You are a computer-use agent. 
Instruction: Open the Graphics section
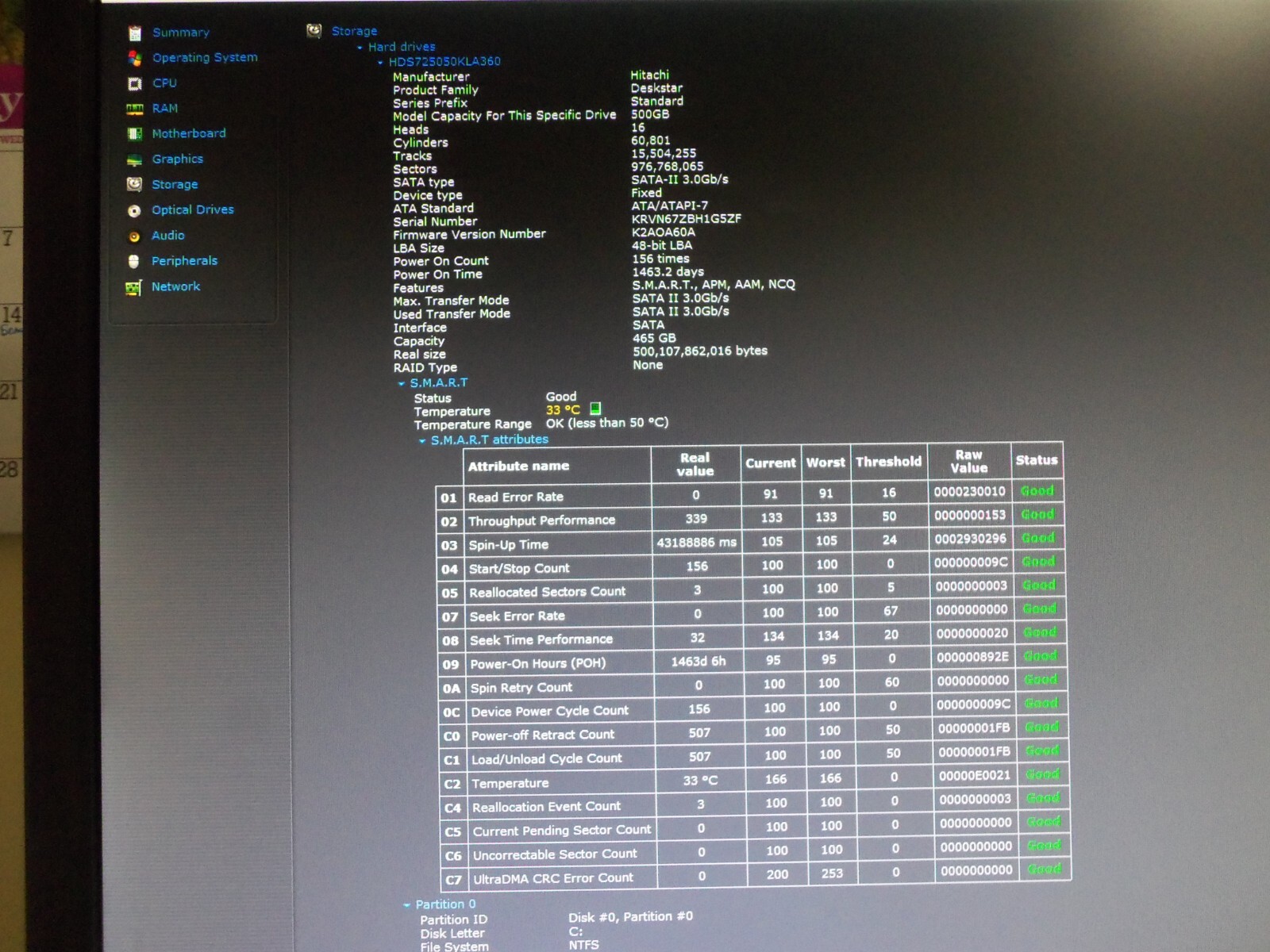click(x=178, y=159)
